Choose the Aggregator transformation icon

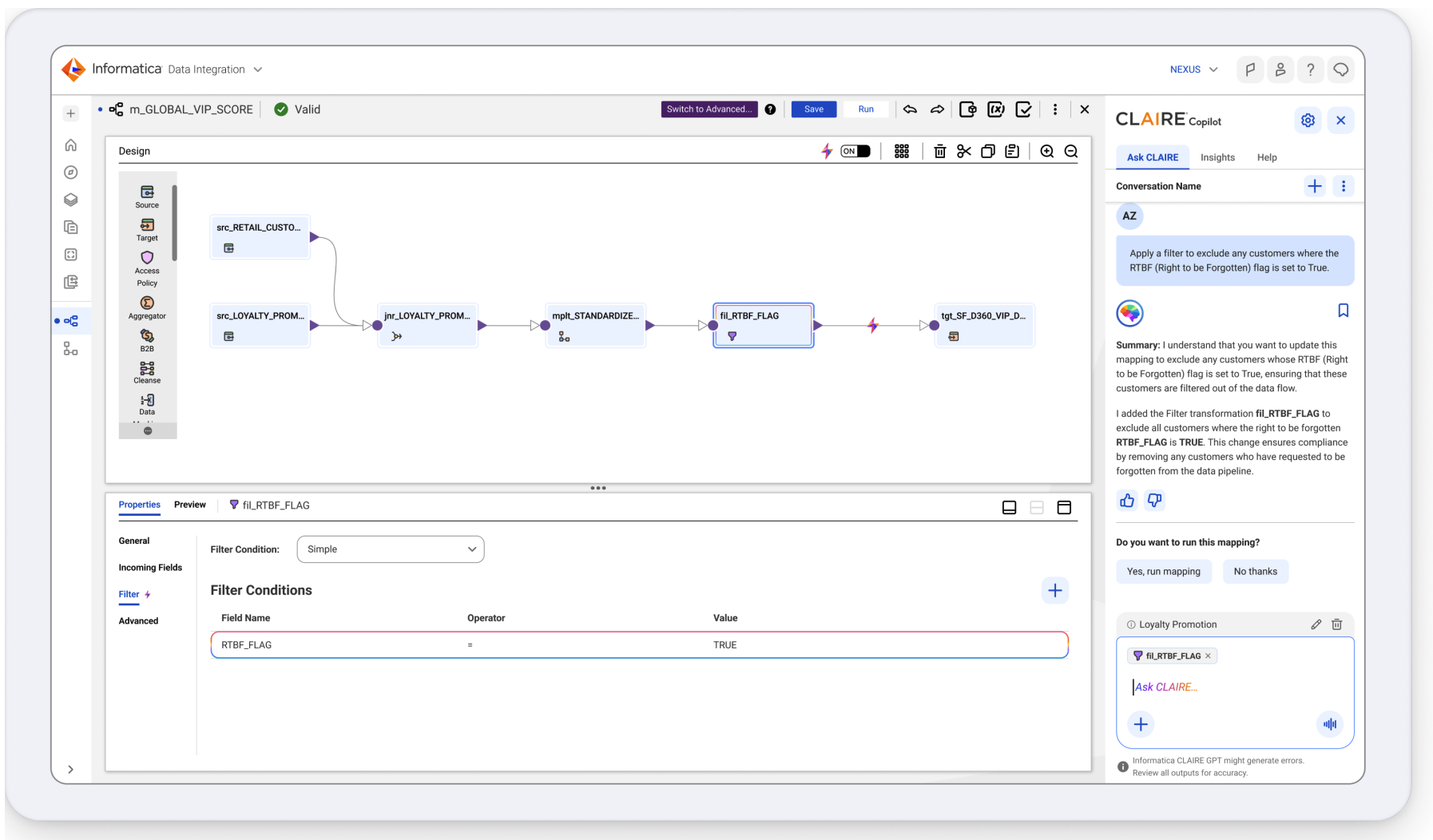147,307
